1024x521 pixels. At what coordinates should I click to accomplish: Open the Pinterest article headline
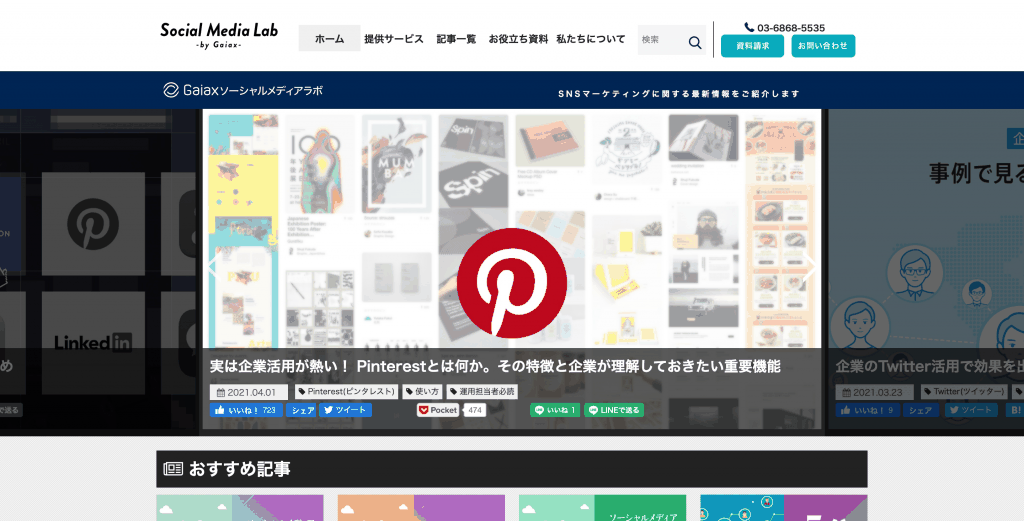click(x=495, y=366)
